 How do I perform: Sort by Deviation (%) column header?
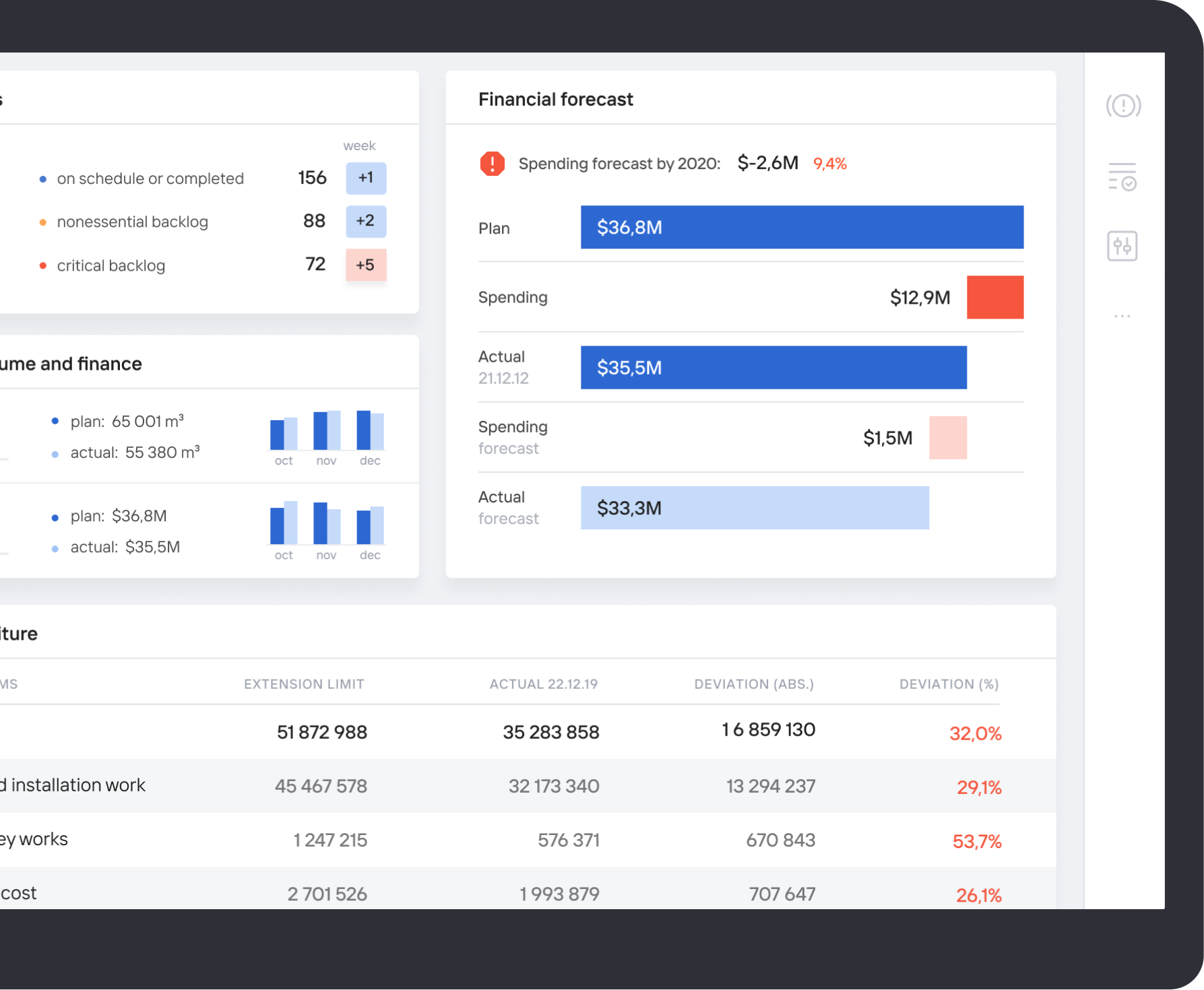pyautogui.click(x=949, y=684)
